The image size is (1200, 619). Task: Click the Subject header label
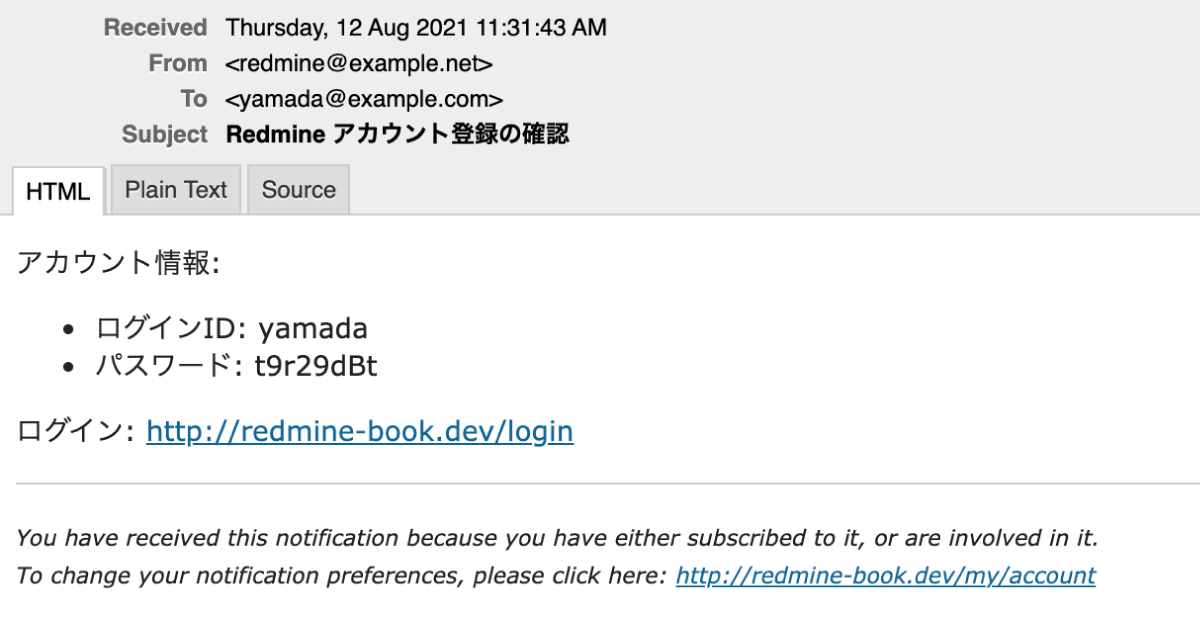point(165,134)
